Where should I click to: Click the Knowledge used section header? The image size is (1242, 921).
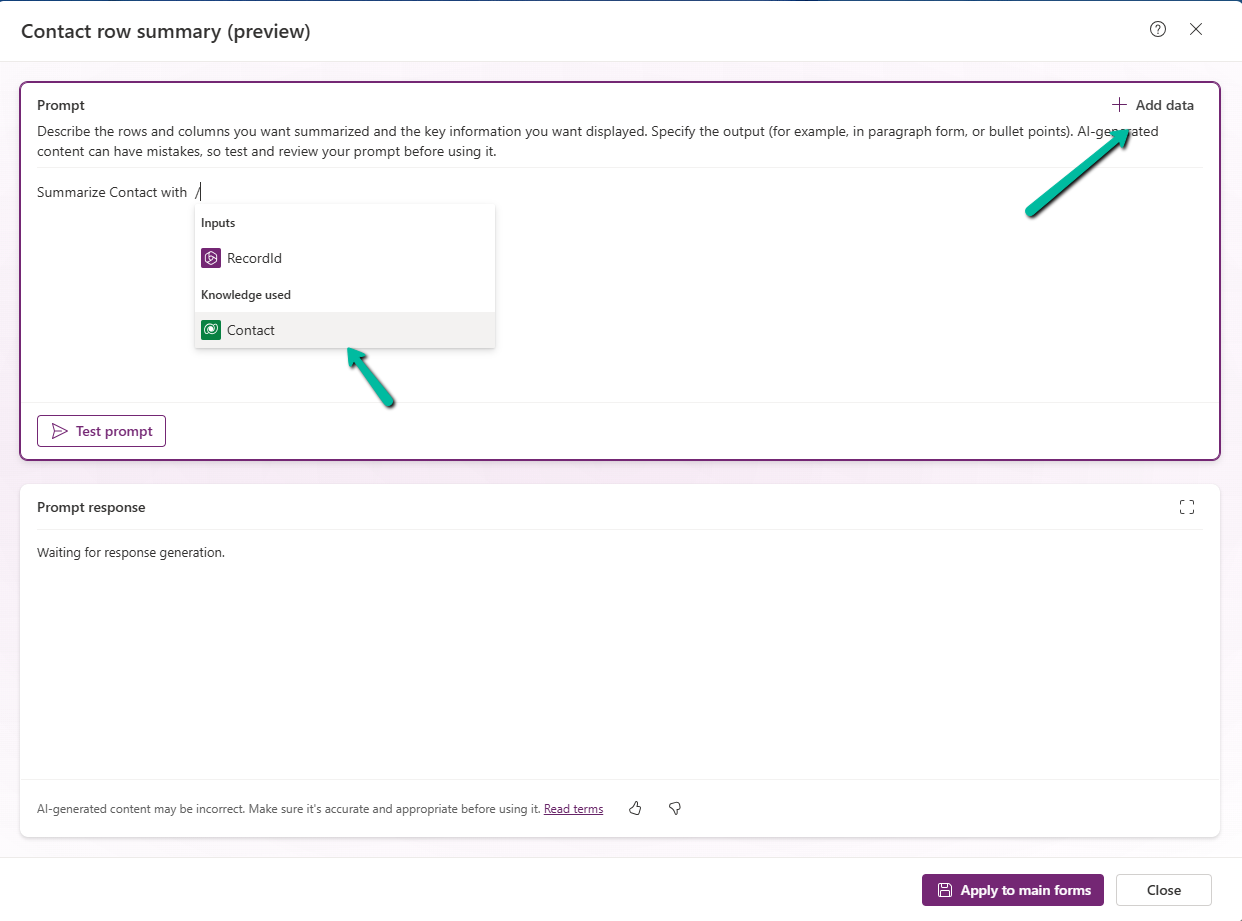[x=246, y=294]
